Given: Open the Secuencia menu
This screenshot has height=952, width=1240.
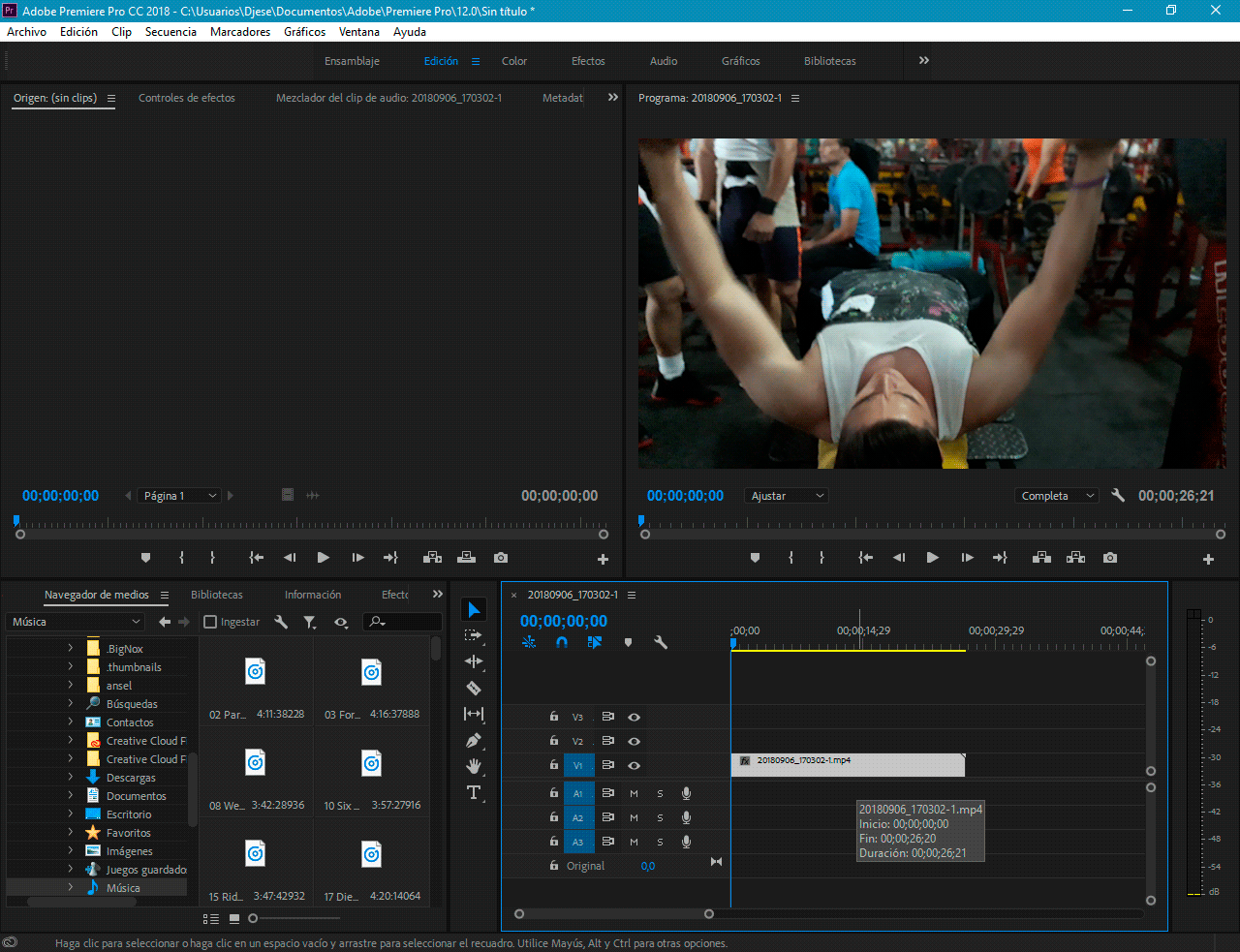Looking at the screenshot, I should click(x=170, y=32).
